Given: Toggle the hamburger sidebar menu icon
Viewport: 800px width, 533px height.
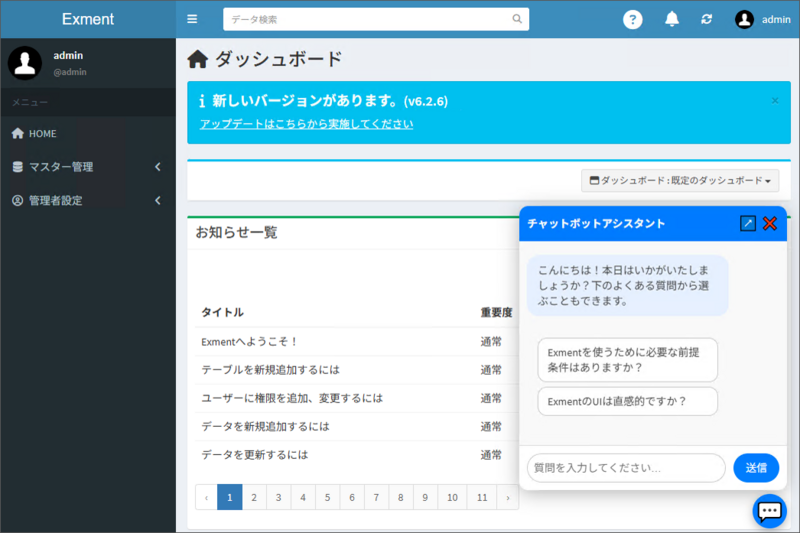Looking at the screenshot, I should 192,19.
